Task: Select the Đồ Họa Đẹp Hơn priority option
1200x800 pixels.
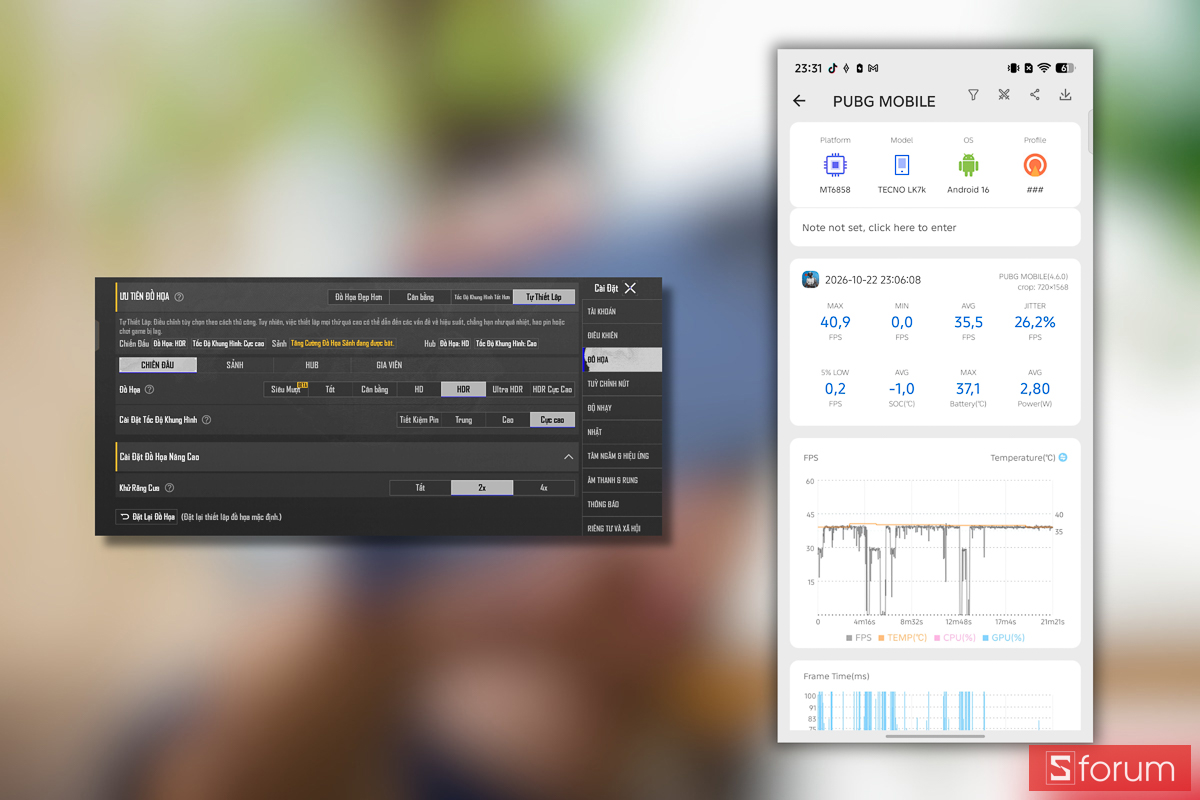Action: (359, 297)
